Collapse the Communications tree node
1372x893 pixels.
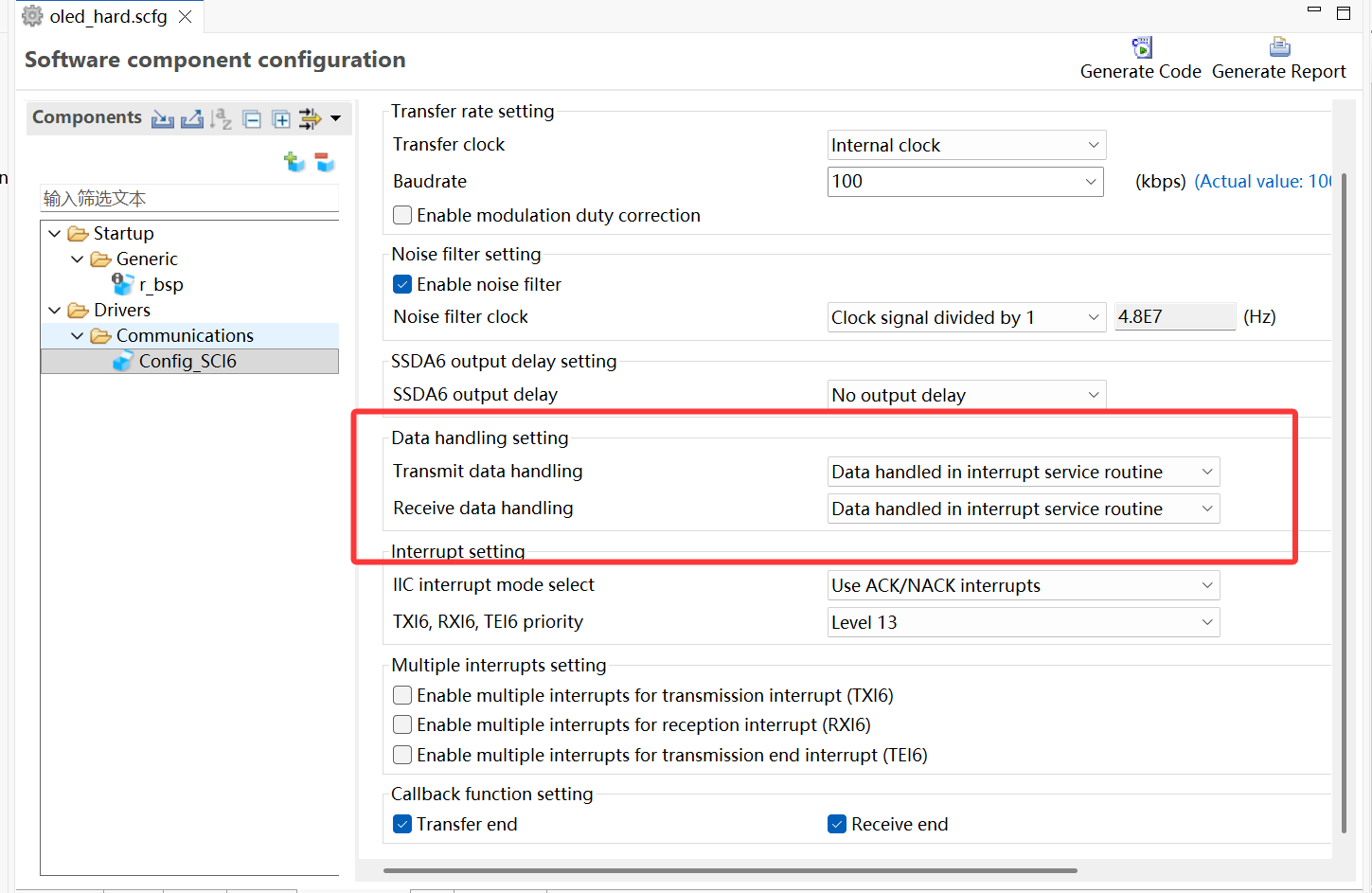click(78, 336)
